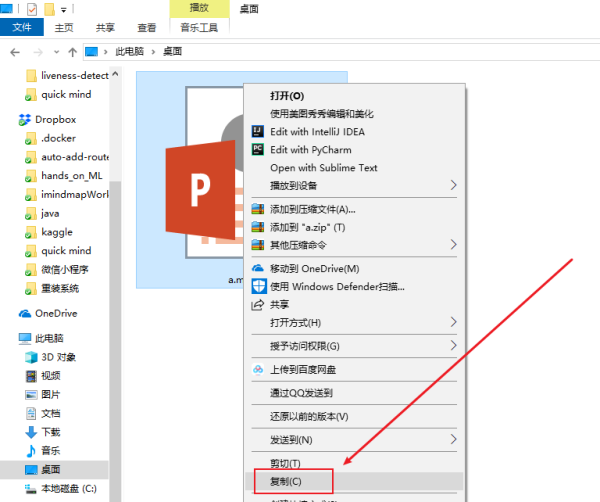Expand the 其他压缩命令 submenu
This screenshot has height=502, width=600.
453,244
